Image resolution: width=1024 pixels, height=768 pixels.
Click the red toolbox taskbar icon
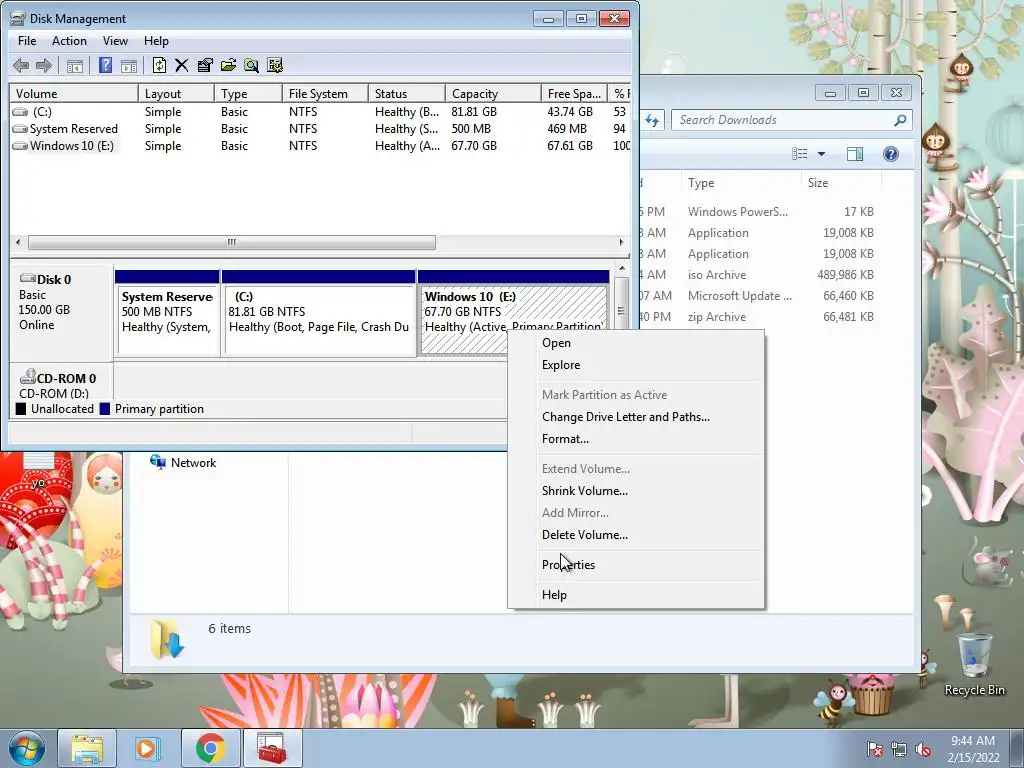[272, 748]
